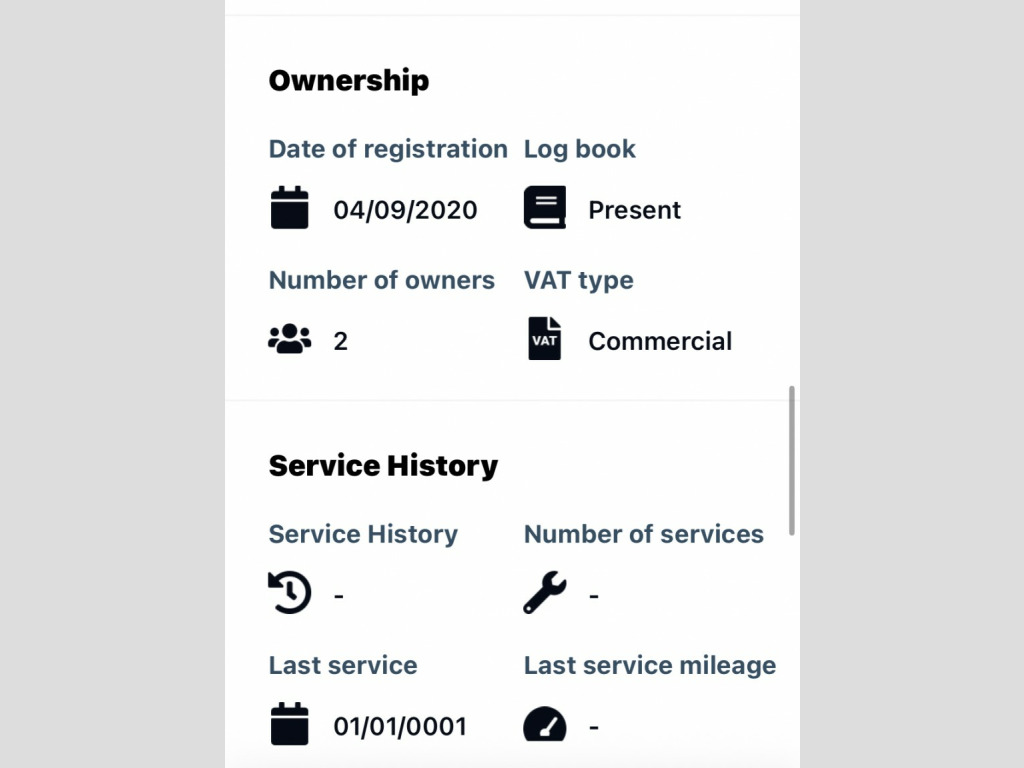Click the Ownership section heading
This screenshot has width=1024, height=768.
tap(348, 80)
